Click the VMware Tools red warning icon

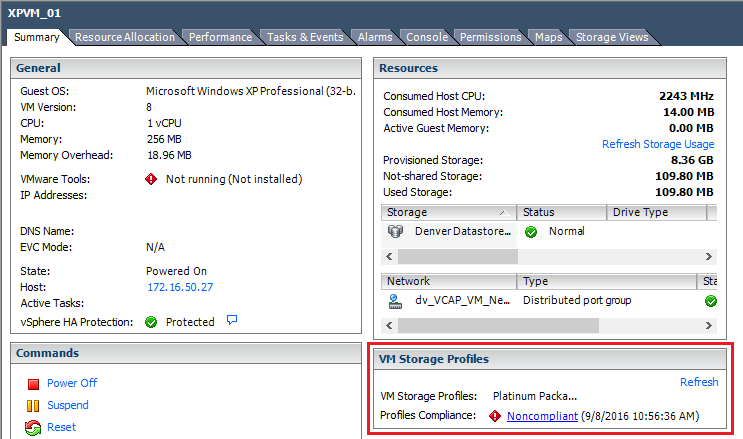pos(151,179)
